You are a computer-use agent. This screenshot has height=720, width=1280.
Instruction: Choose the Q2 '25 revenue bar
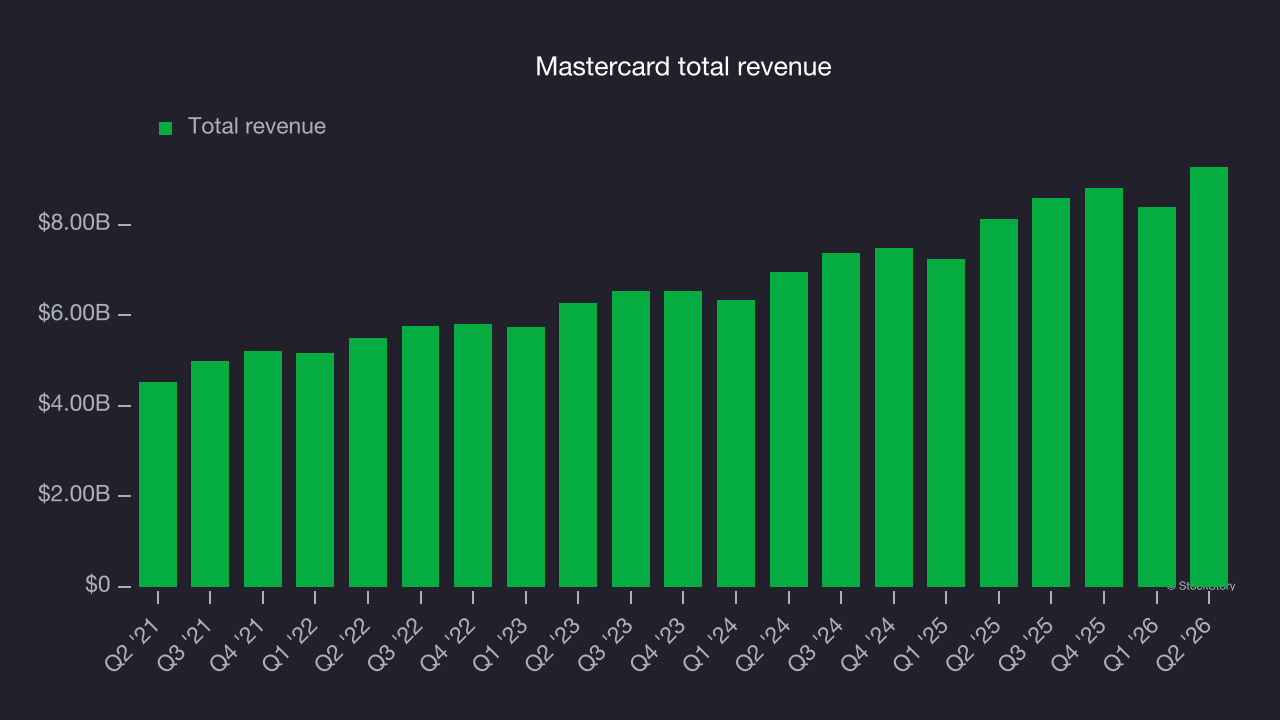[x=999, y=403]
